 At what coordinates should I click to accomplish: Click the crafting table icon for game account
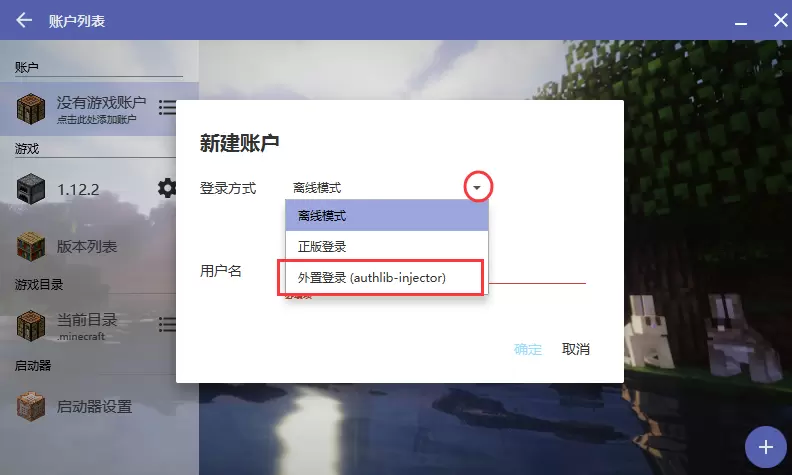coord(31,109)
